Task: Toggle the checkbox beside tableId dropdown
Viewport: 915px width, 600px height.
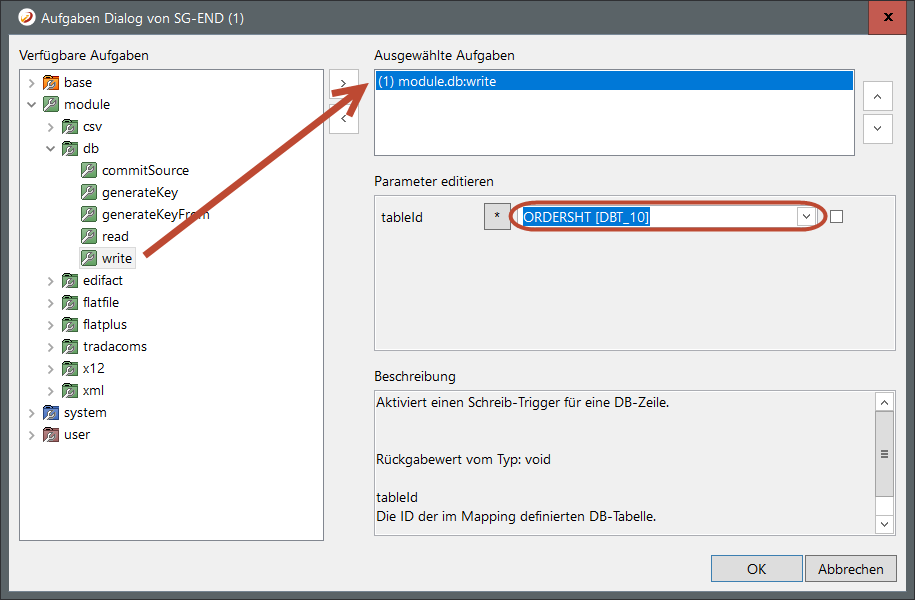Action: pos(837,217)
